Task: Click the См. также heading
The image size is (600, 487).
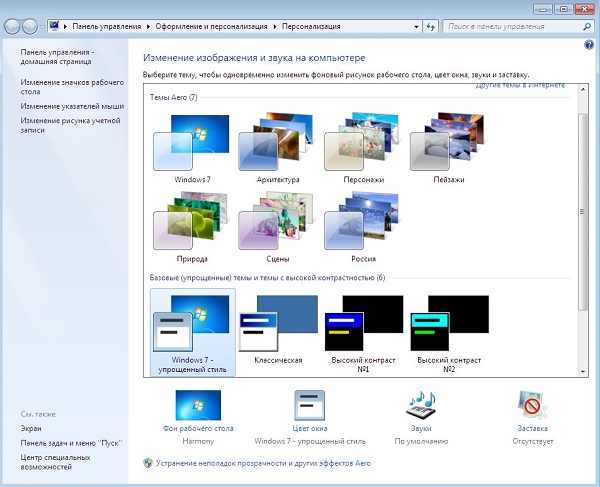Action: [x=38, y=414]
